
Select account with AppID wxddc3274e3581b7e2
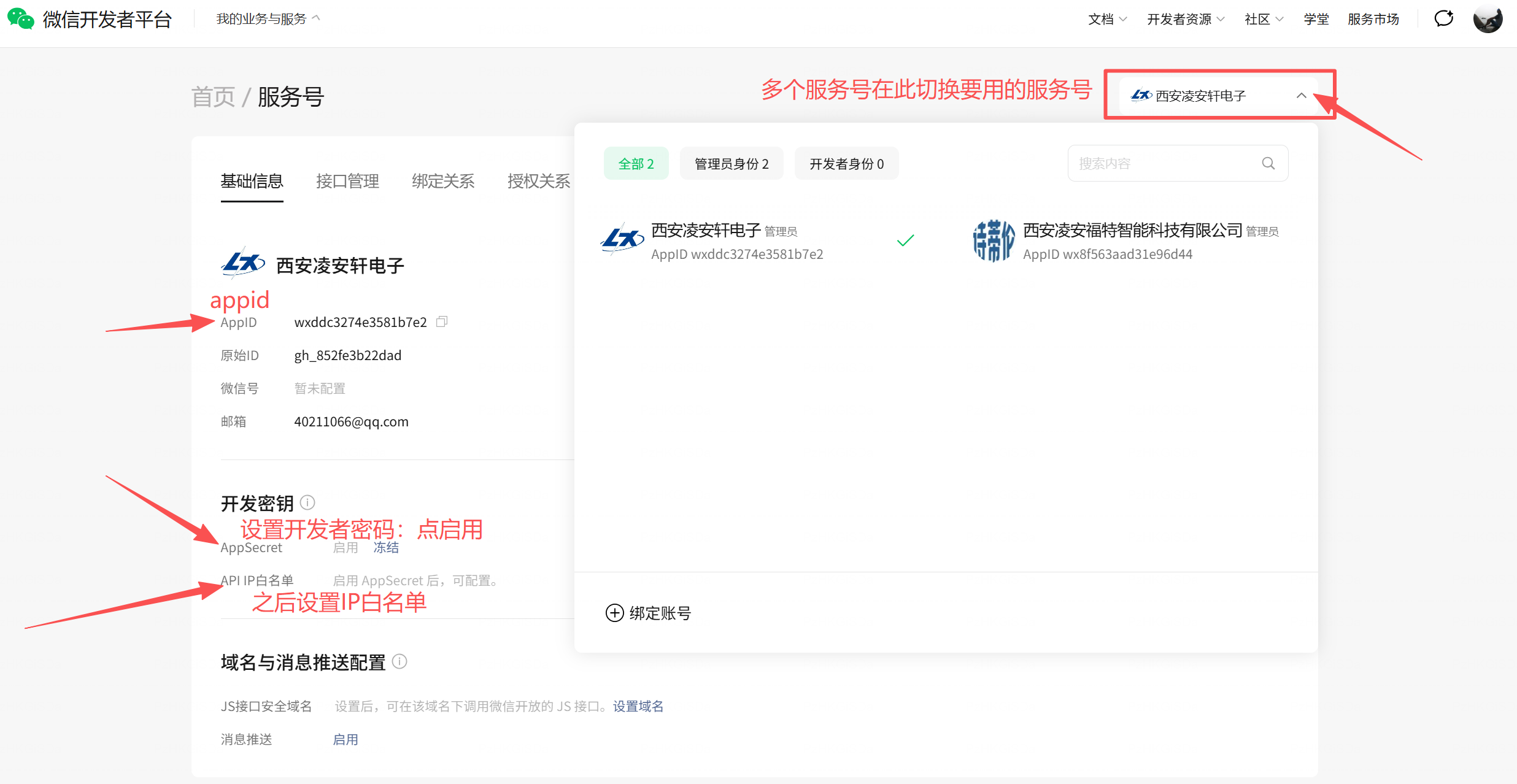pyautogui.click(x=758, y=240)
